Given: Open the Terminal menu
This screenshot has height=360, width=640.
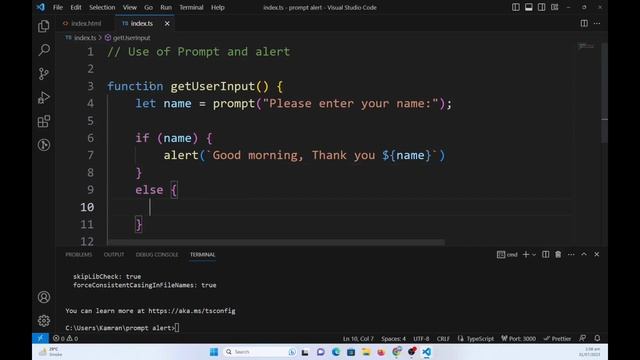Looking at the screenshot, I should 191,7.
